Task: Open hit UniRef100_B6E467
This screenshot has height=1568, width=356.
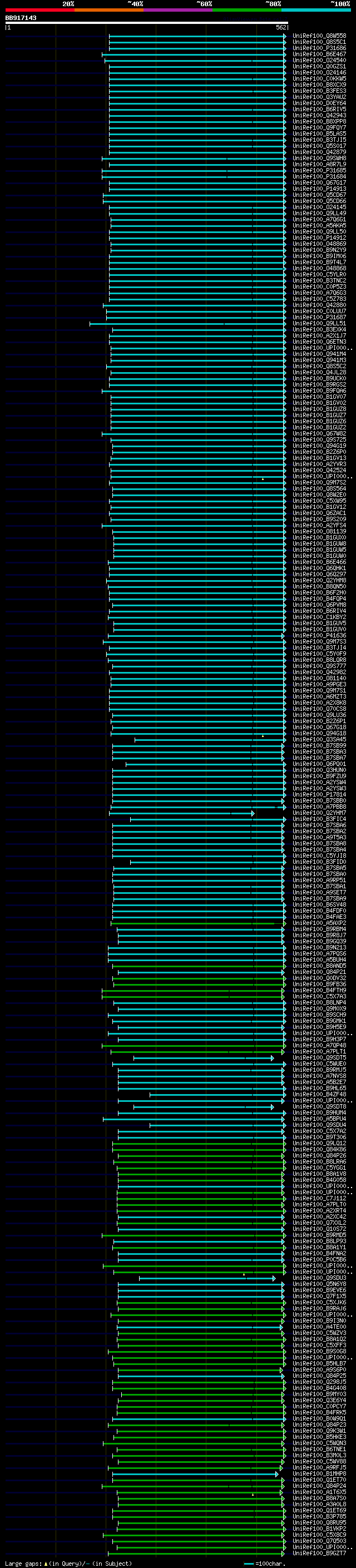Action: (x=319, y=54)
